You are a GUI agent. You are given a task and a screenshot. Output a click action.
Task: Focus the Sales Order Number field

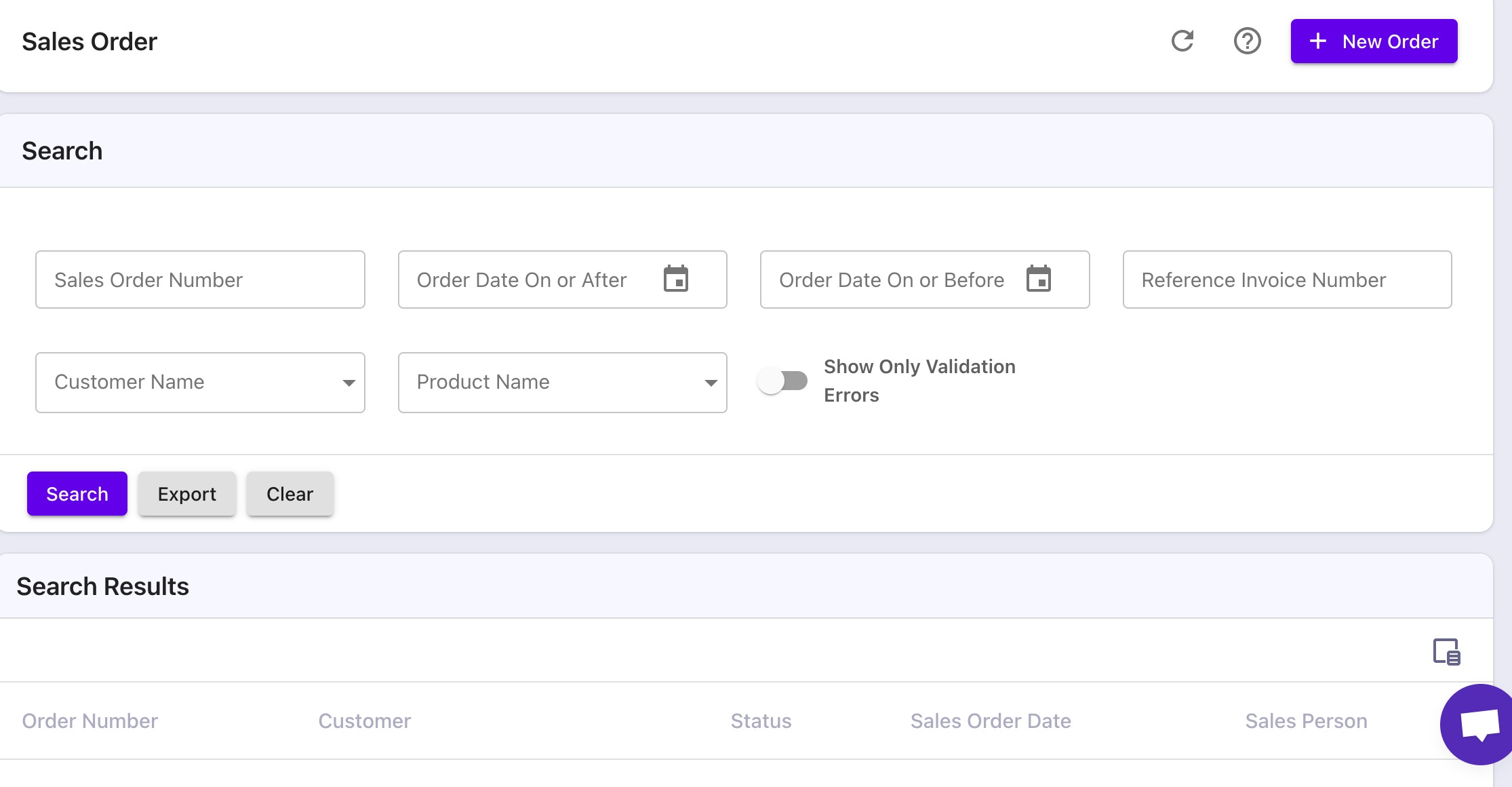[x=200, y=280]
